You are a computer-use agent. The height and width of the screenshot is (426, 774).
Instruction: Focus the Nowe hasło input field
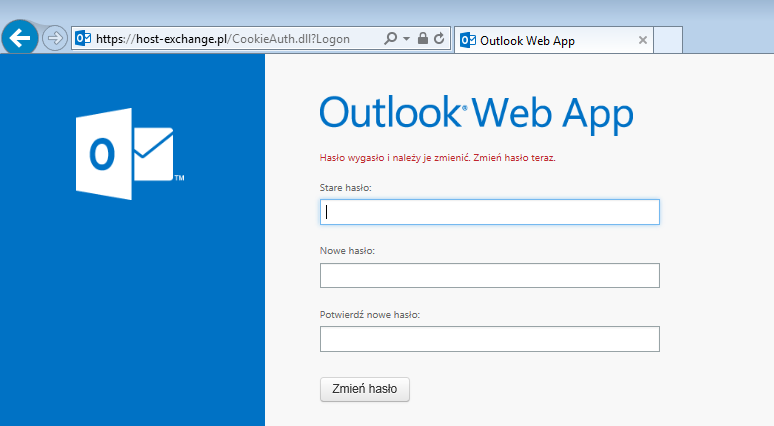pos(490,275)
